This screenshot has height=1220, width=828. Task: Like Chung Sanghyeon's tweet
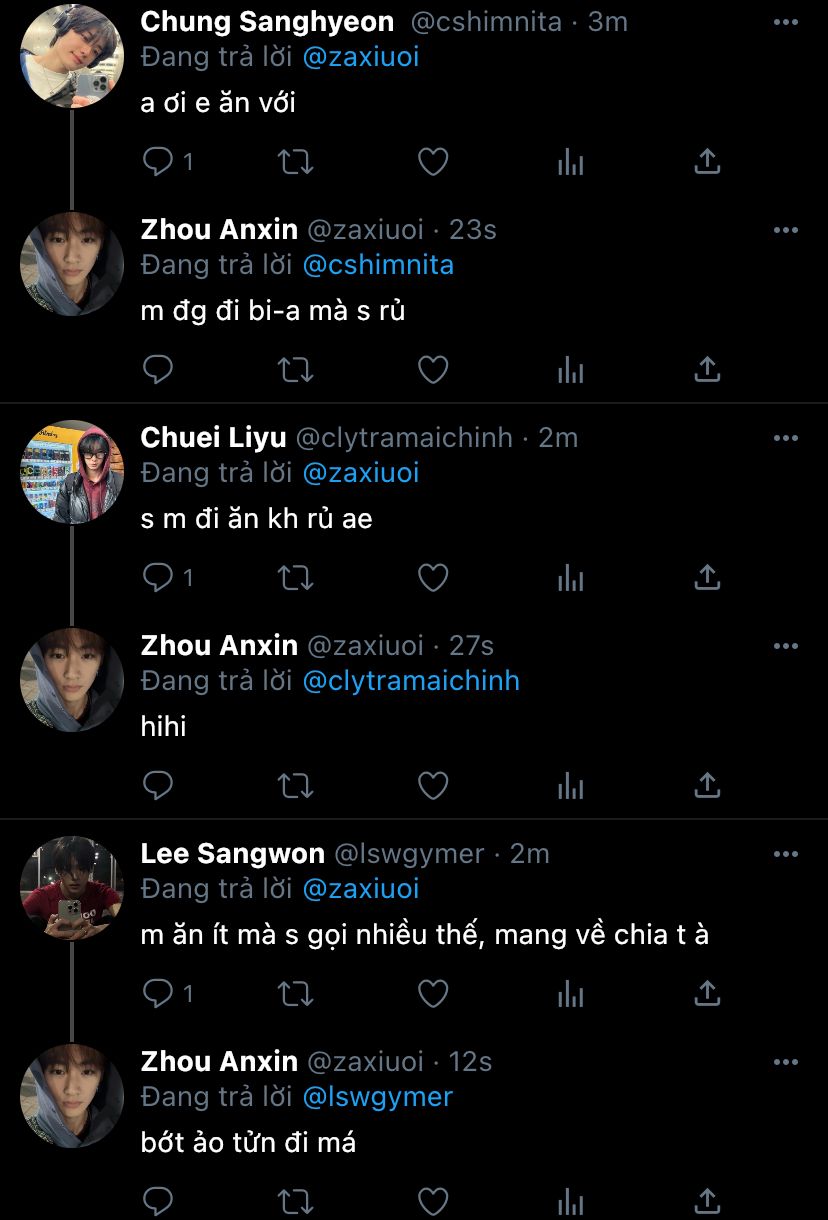tap(432, 161)
